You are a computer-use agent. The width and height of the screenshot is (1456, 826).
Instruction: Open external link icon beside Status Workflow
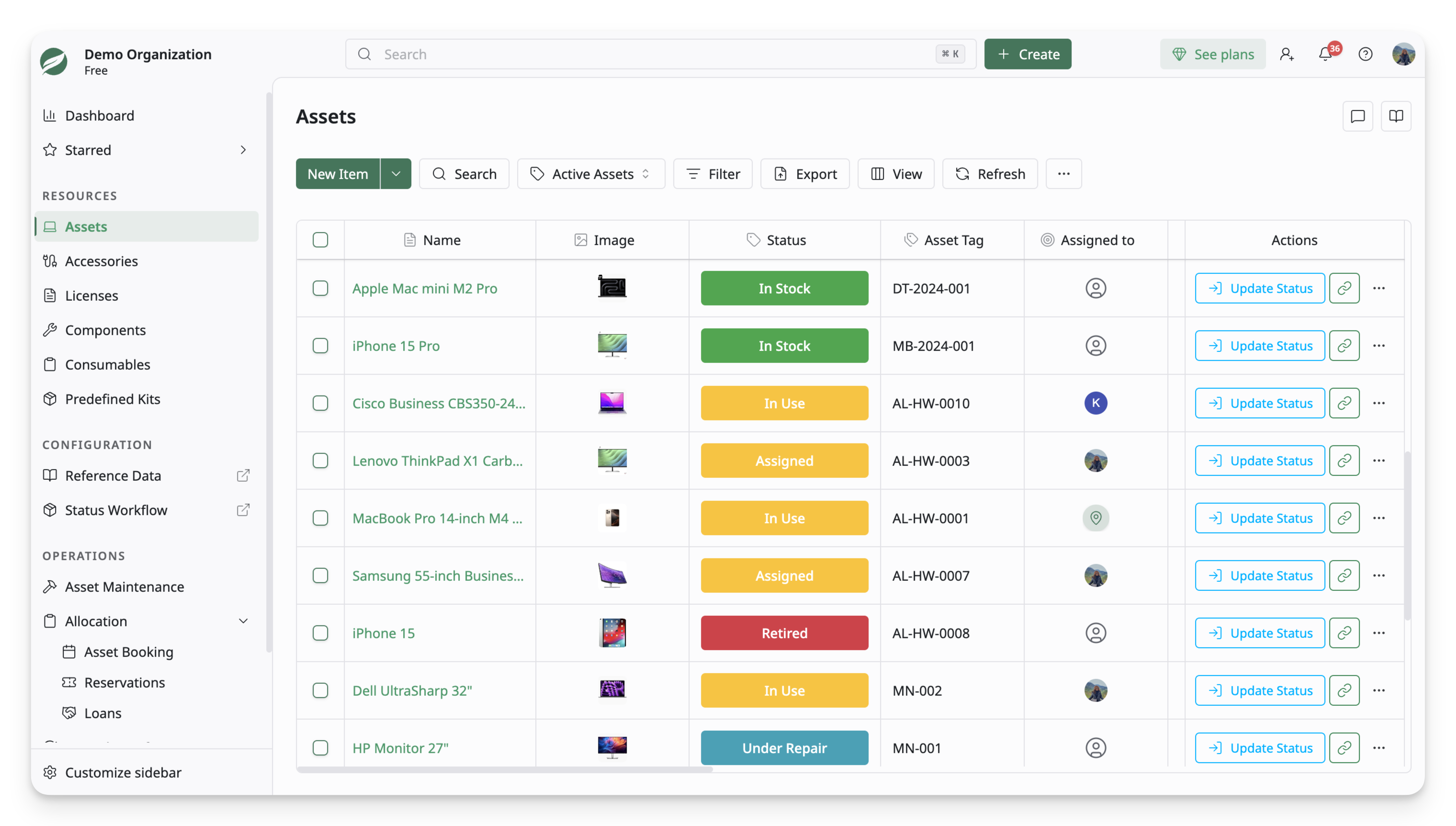click(x=243, y=510)
